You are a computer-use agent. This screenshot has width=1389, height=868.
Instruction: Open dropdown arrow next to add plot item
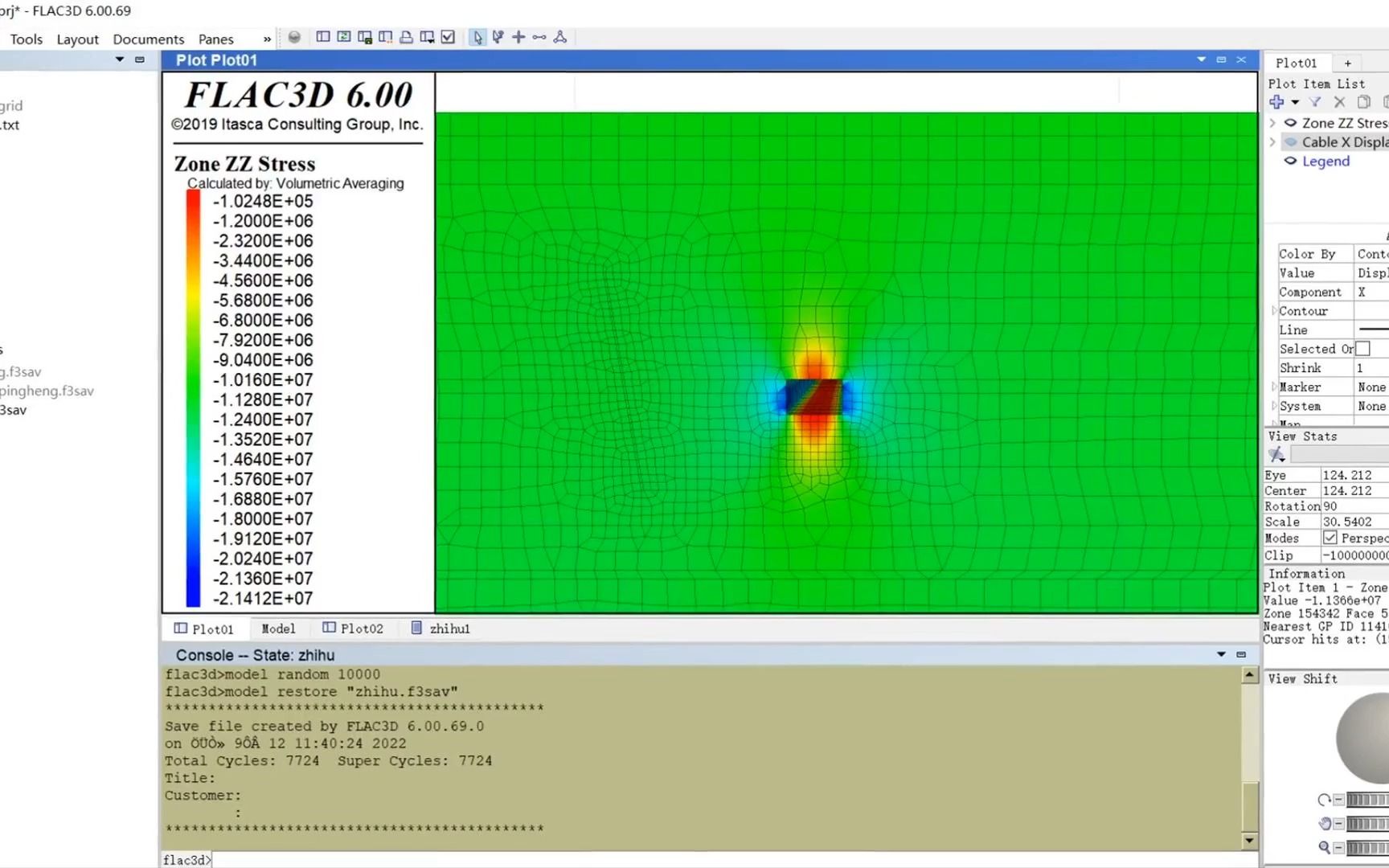[1295, 102]
